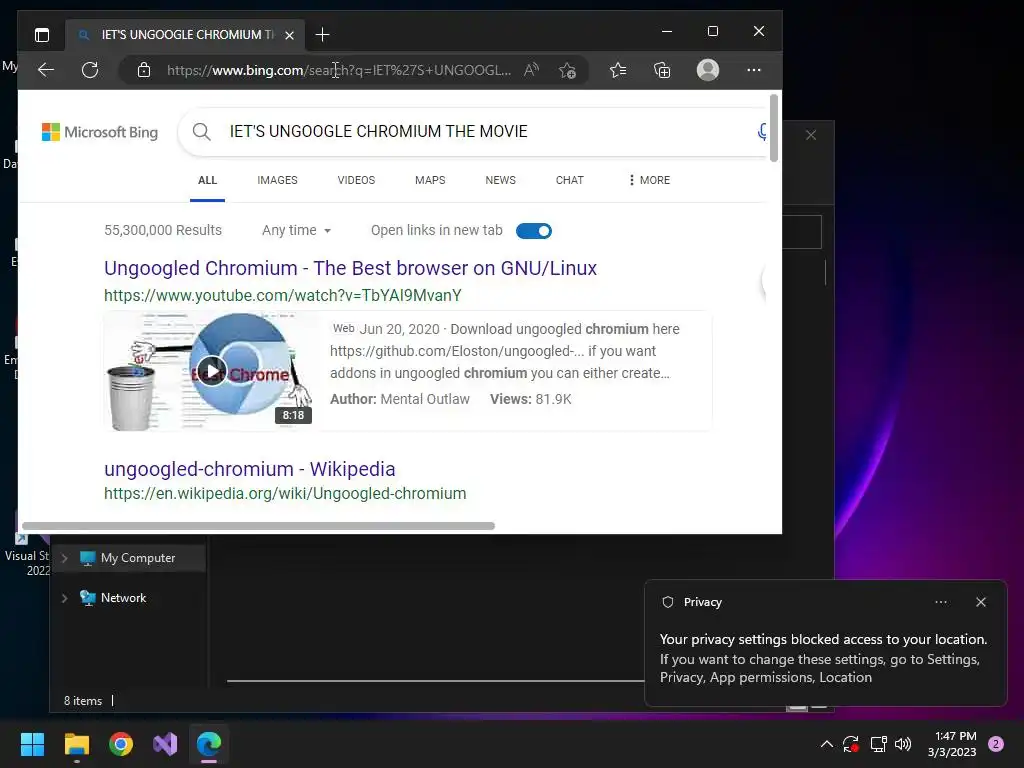
Task: Click the Microsoft Bing logo
Action: point(100,132)
